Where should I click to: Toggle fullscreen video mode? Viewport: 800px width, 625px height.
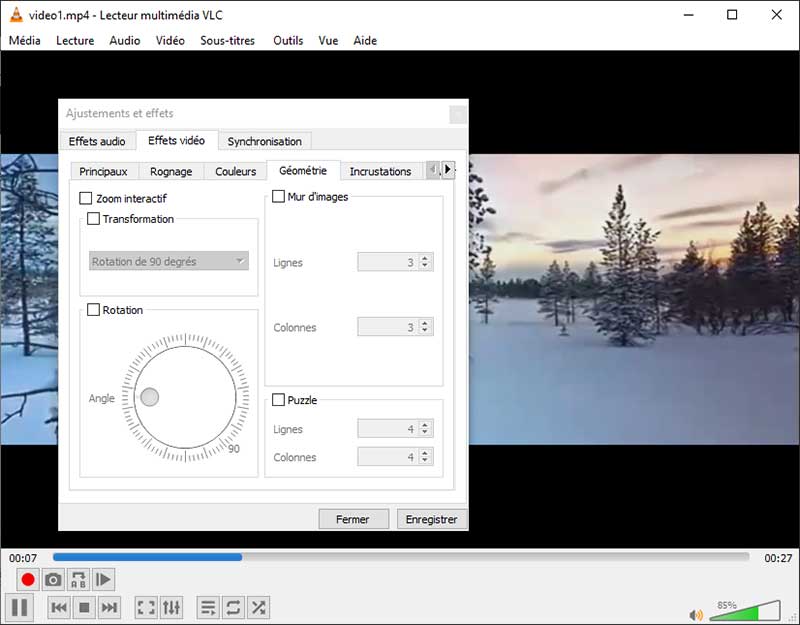click(146, 607)
